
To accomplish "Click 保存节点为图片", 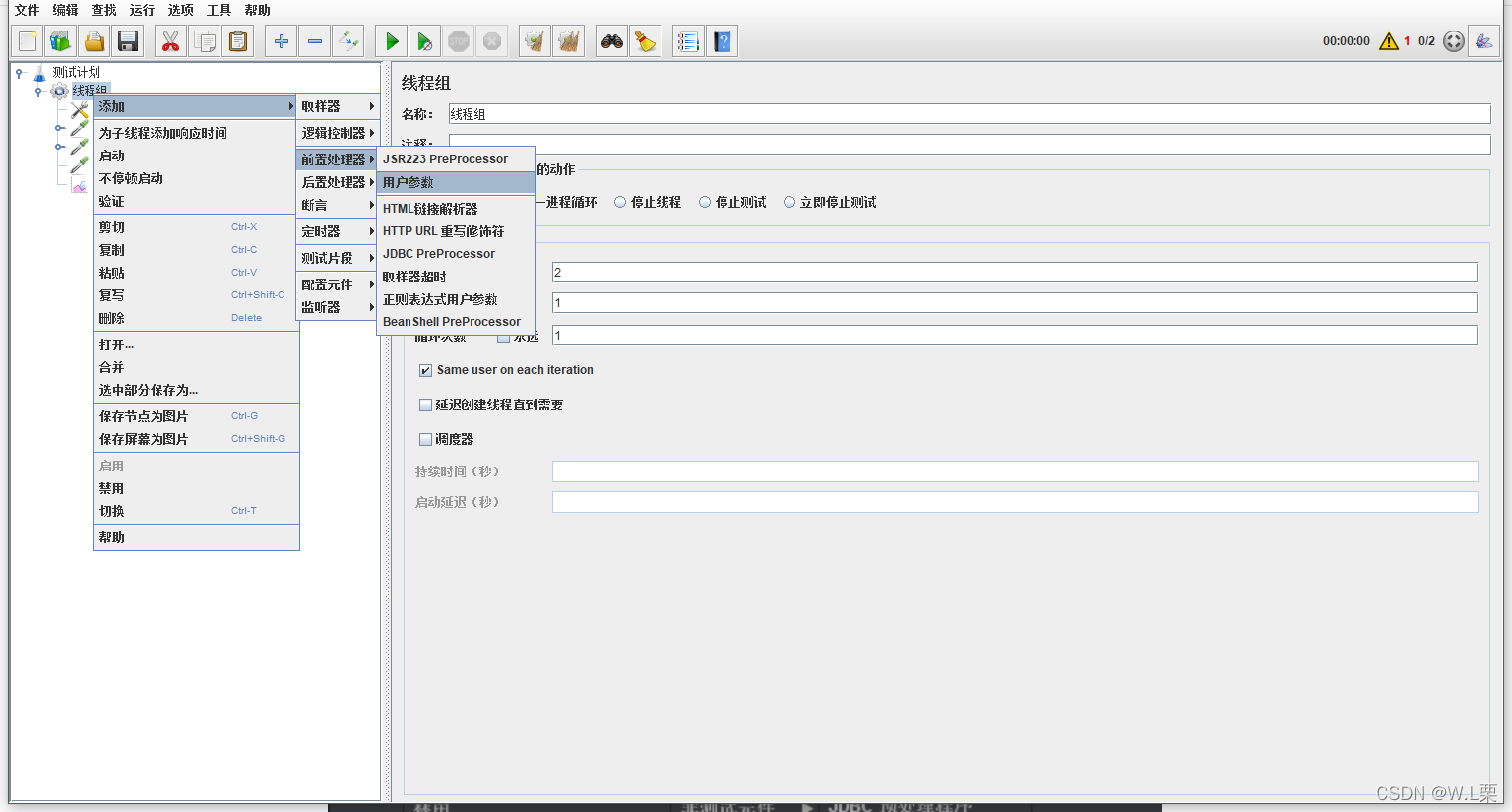I will coord(196,416).
